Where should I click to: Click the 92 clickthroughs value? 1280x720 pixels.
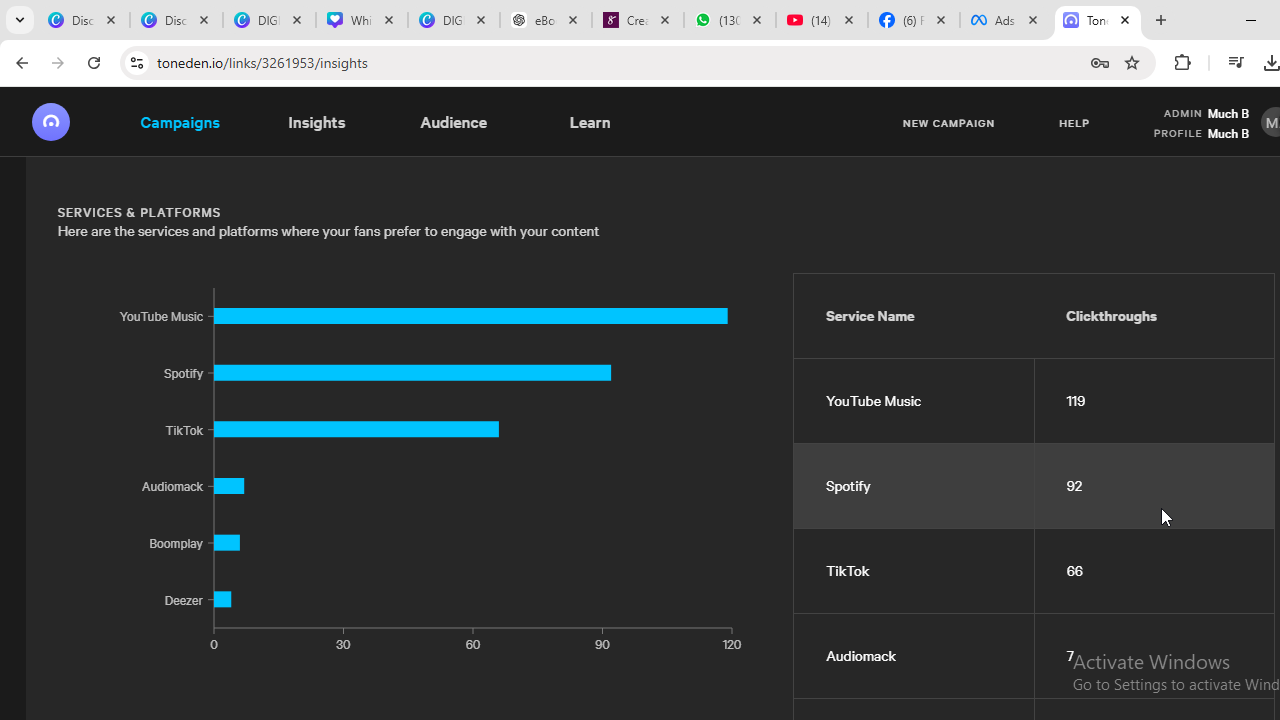pos(1074,486)
